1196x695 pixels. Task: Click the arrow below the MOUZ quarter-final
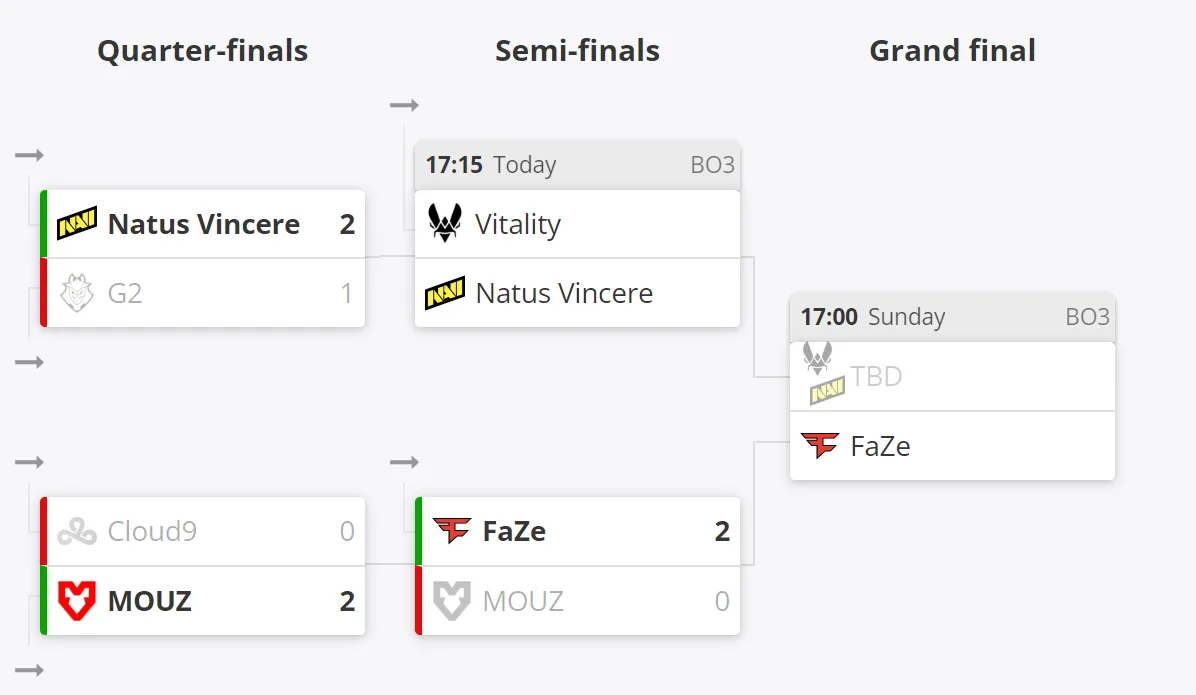click(29, 671)
